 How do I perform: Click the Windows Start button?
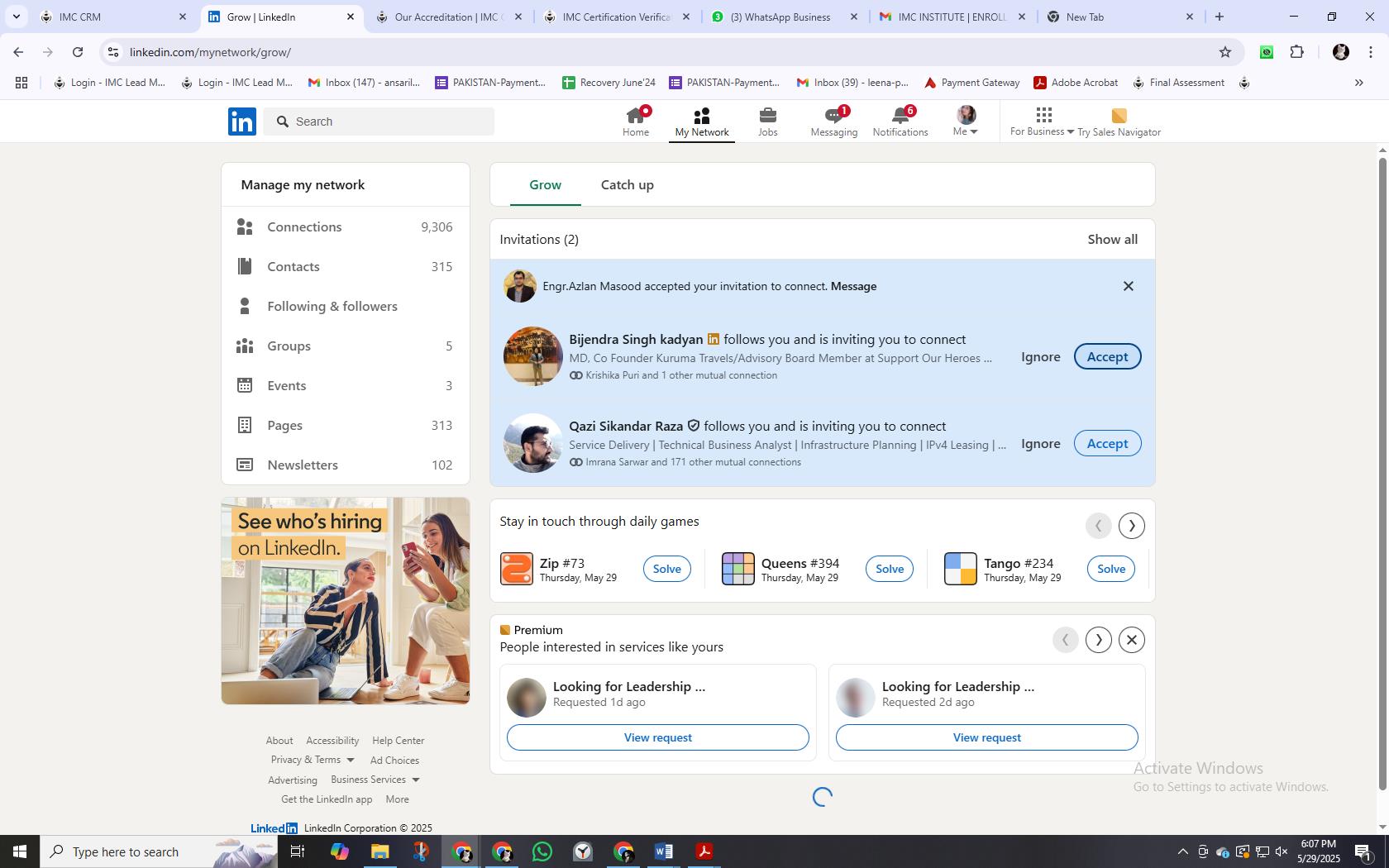(x=20, y=851)
